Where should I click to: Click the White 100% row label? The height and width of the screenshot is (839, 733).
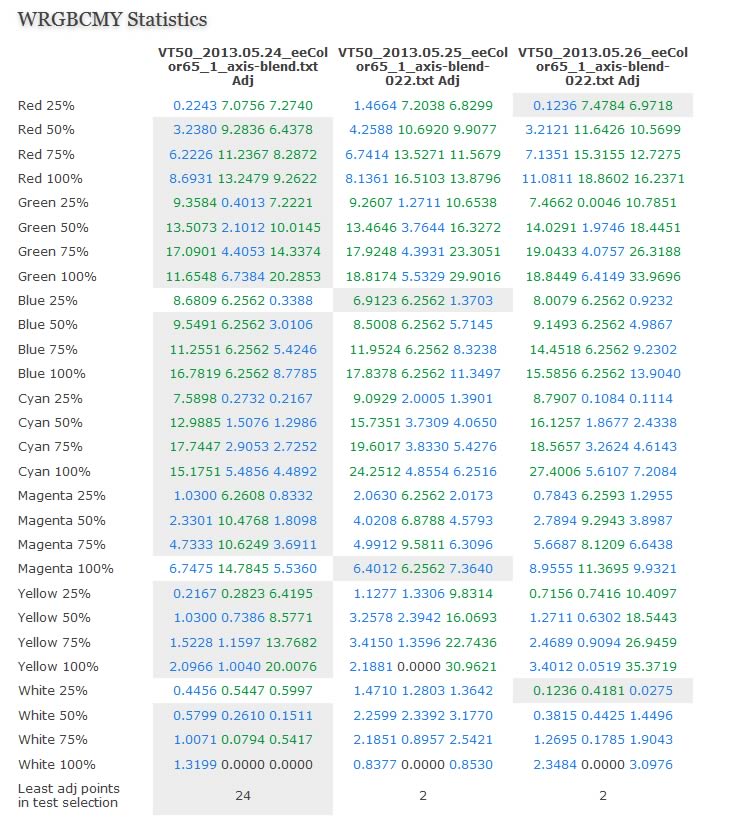[x=57, y=765]
